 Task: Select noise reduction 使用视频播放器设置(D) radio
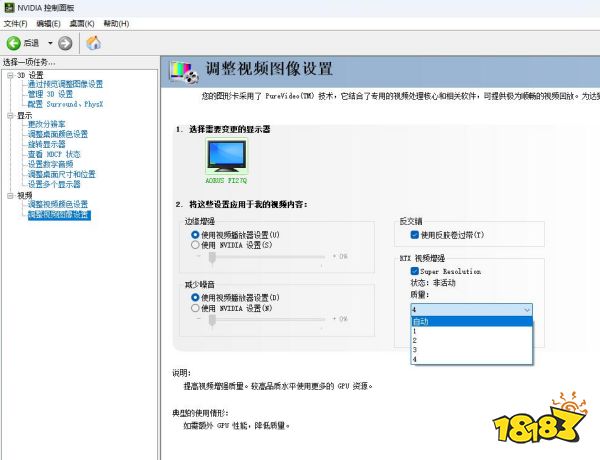point(195,297)
